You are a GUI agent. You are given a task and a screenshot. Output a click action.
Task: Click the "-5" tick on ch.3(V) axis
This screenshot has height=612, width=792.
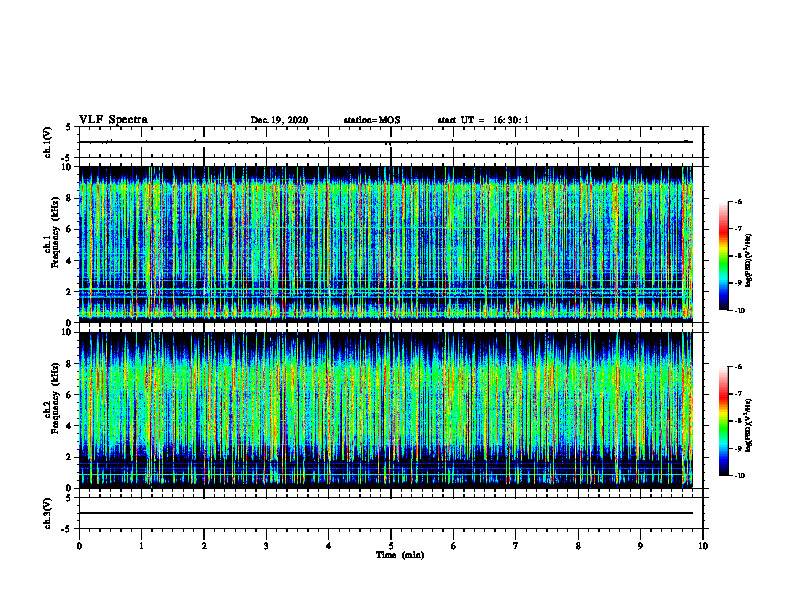[67, 529]
